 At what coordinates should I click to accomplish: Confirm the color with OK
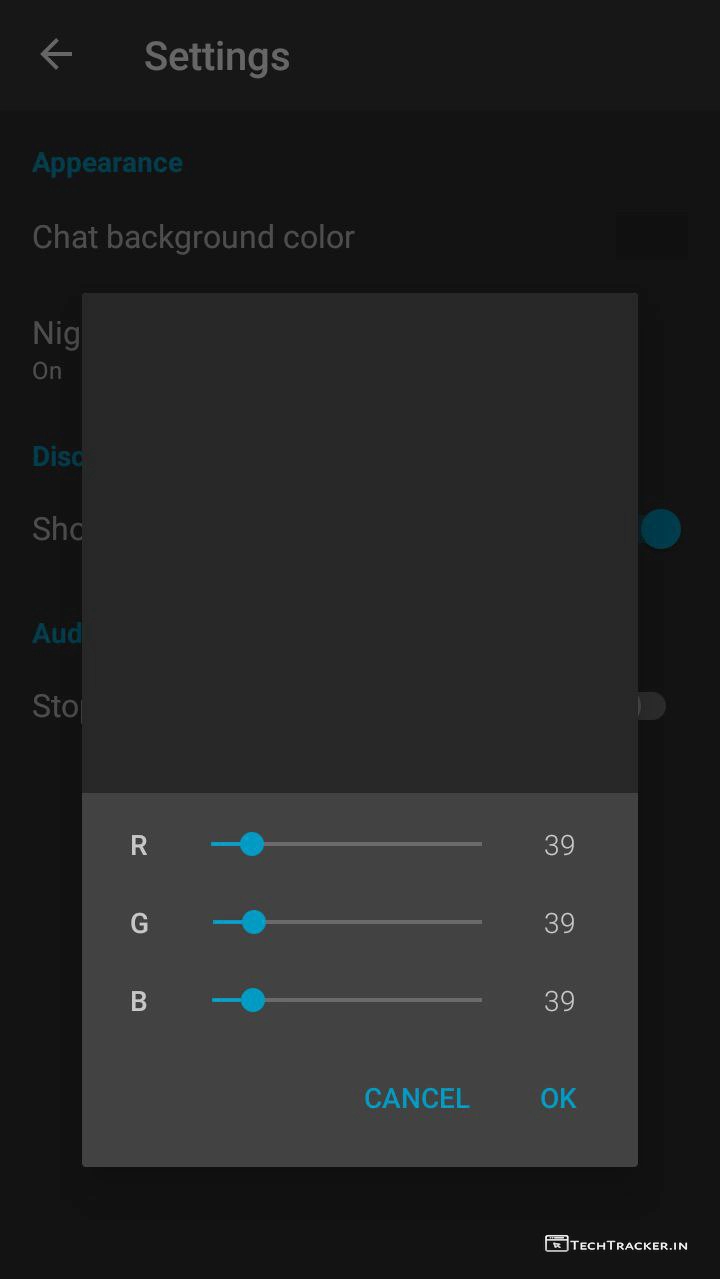[x=558, y=1098]
